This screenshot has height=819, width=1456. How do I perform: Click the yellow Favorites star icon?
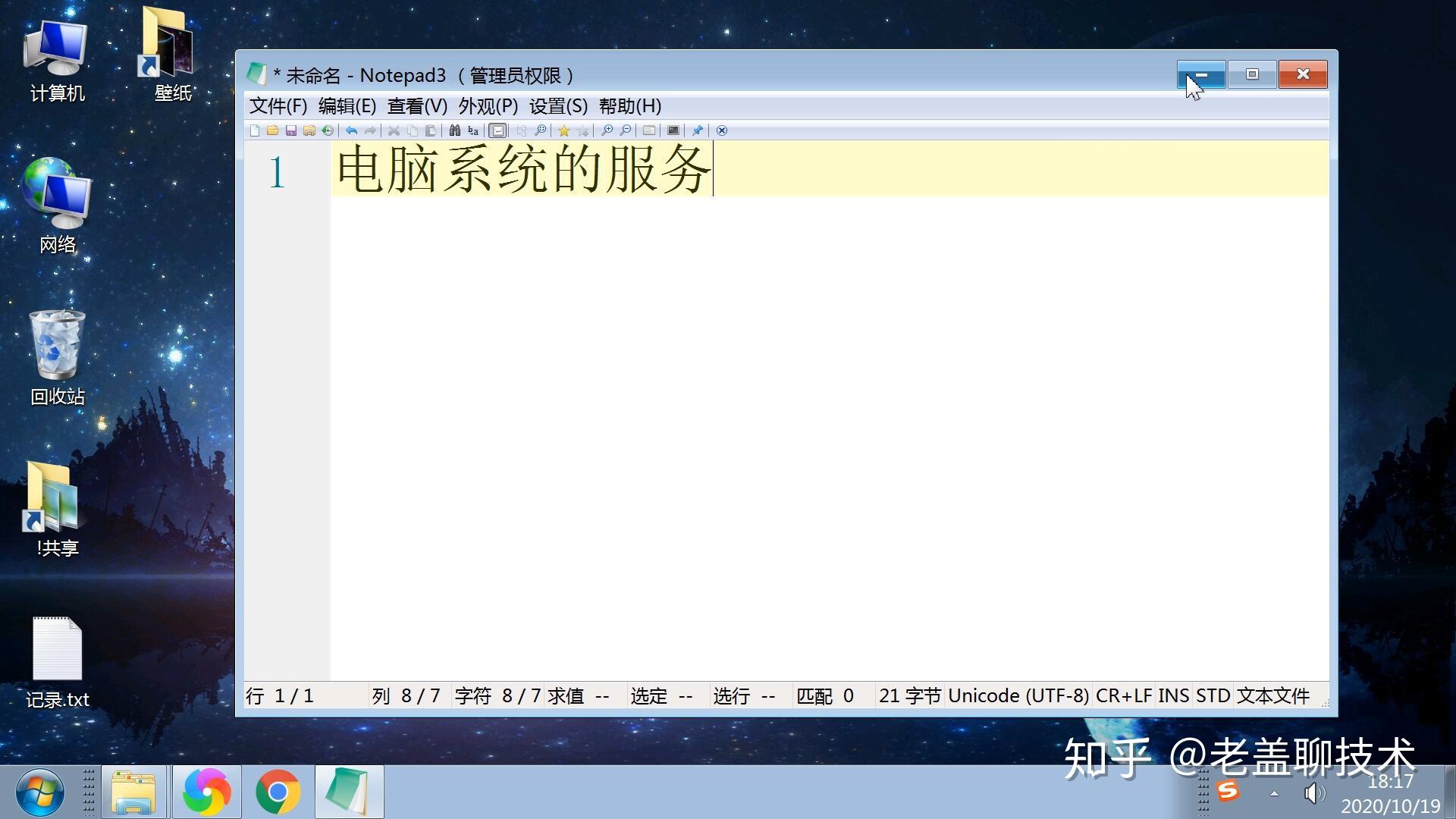564,130
